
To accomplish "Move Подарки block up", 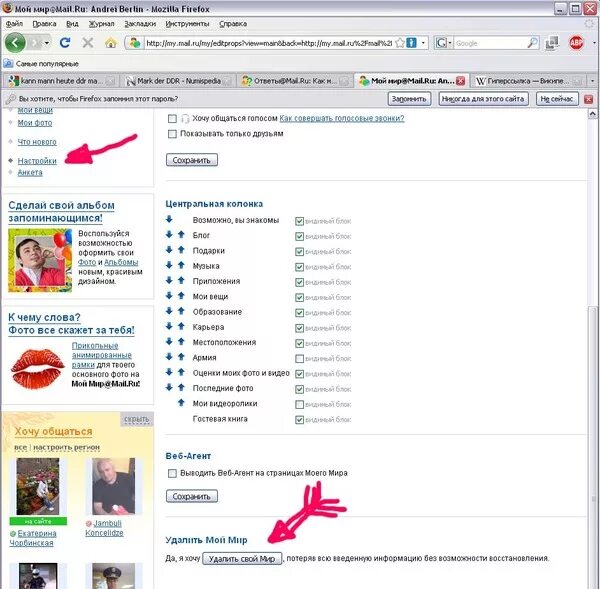I will 181,250.
